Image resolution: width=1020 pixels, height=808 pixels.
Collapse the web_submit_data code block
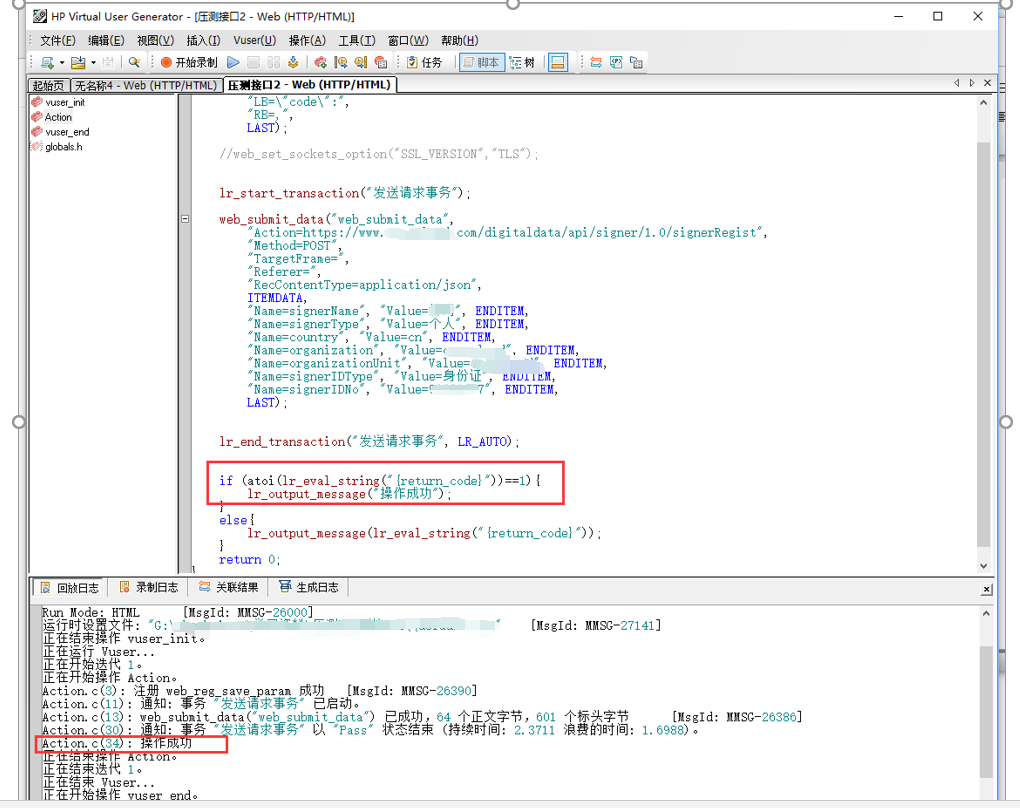[185, 219]
